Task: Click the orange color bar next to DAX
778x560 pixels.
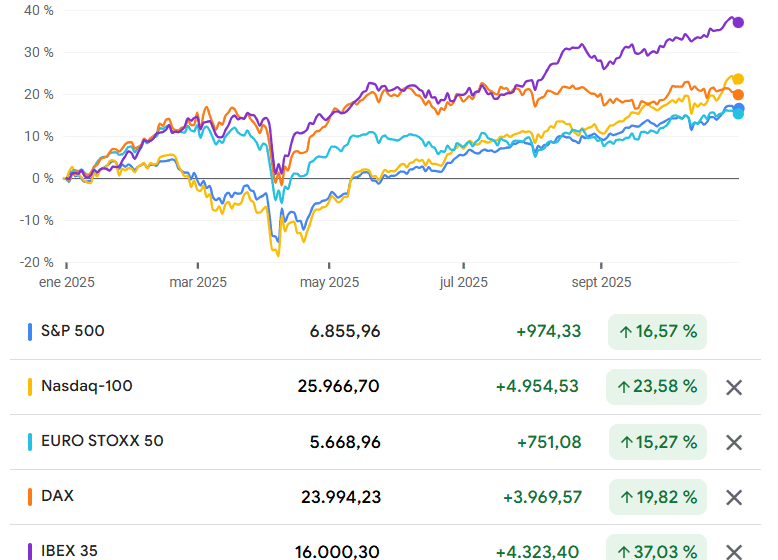Action: 31,497
